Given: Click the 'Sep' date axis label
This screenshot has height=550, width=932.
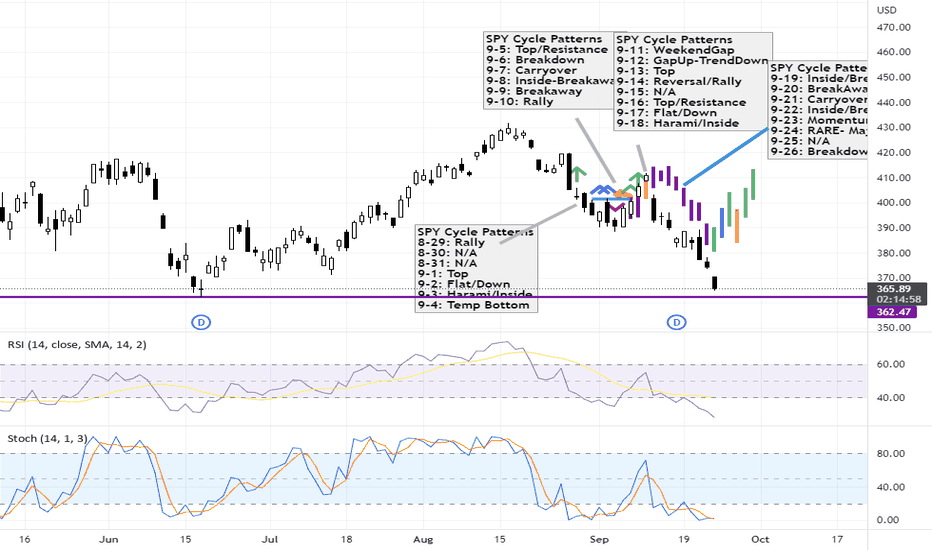Looking at the screenshot, I should pos(599,539).
